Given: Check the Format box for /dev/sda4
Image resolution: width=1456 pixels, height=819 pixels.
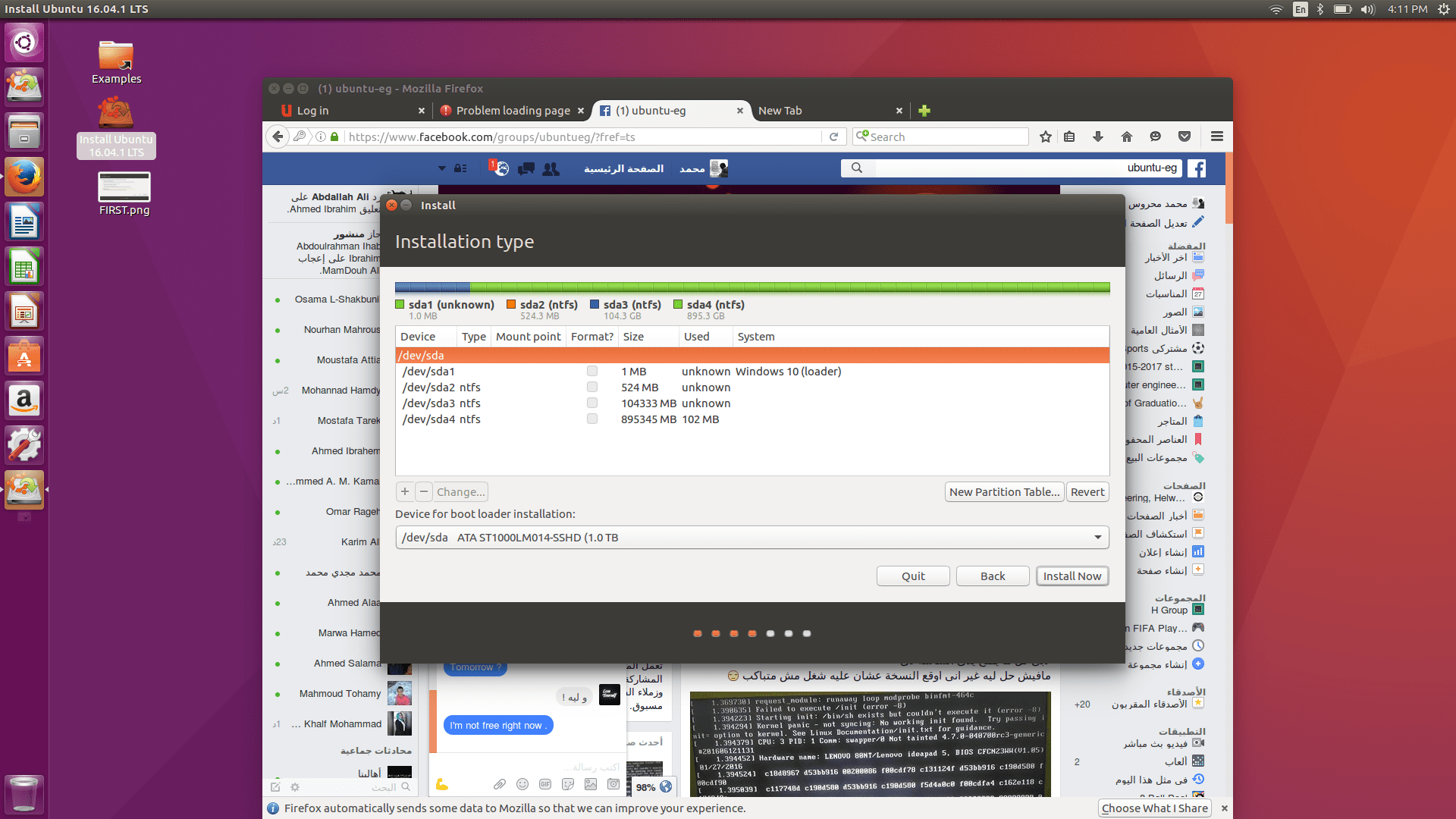Looking at the screenshot, I should [x=591, y=419].
